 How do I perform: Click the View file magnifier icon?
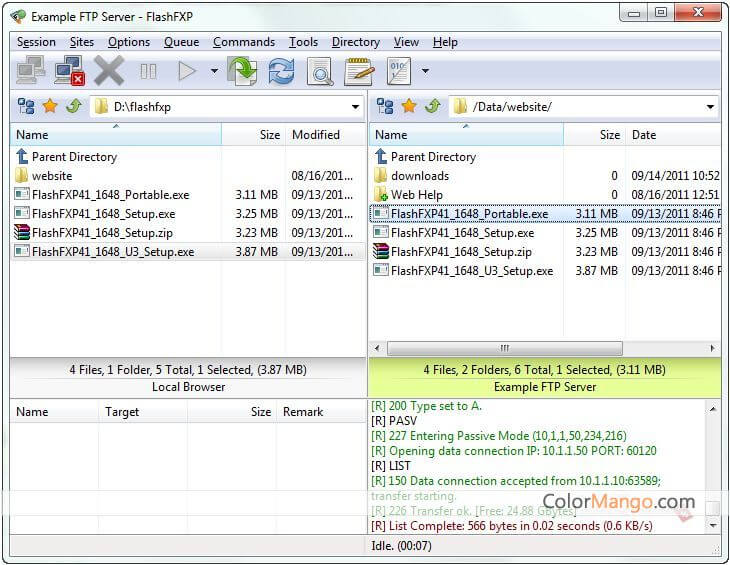[319, 71]
